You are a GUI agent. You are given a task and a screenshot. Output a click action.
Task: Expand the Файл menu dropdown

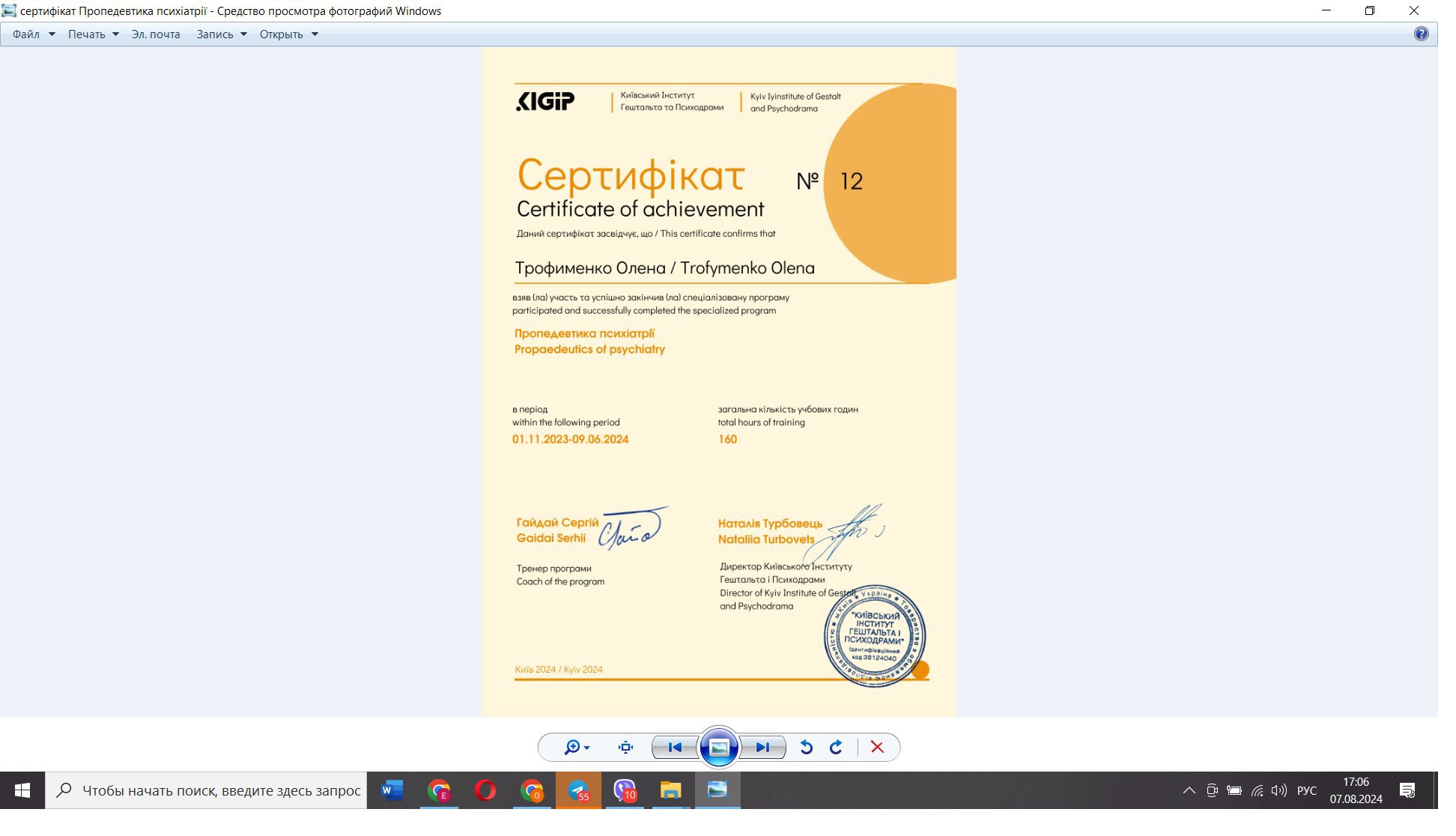point(33,34)
